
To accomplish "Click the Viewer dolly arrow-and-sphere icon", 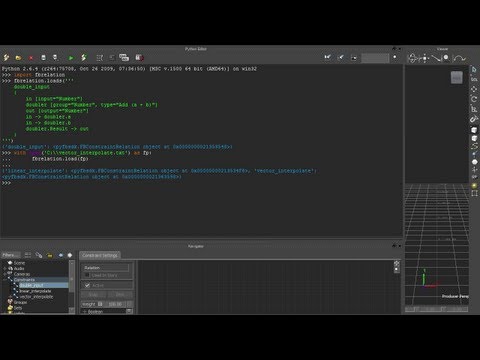I will coord(441,58).
